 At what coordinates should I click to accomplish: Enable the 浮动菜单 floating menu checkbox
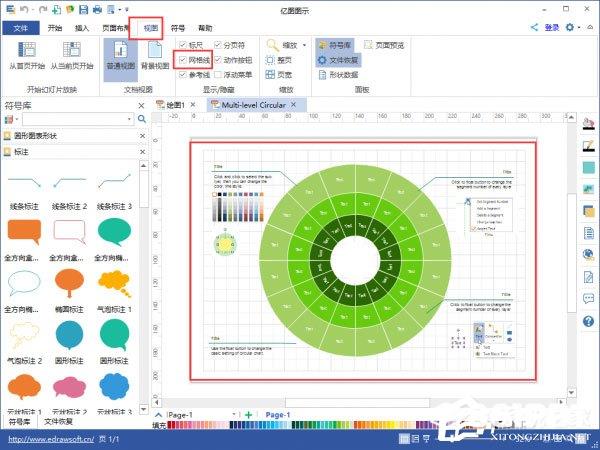(218, 75)
